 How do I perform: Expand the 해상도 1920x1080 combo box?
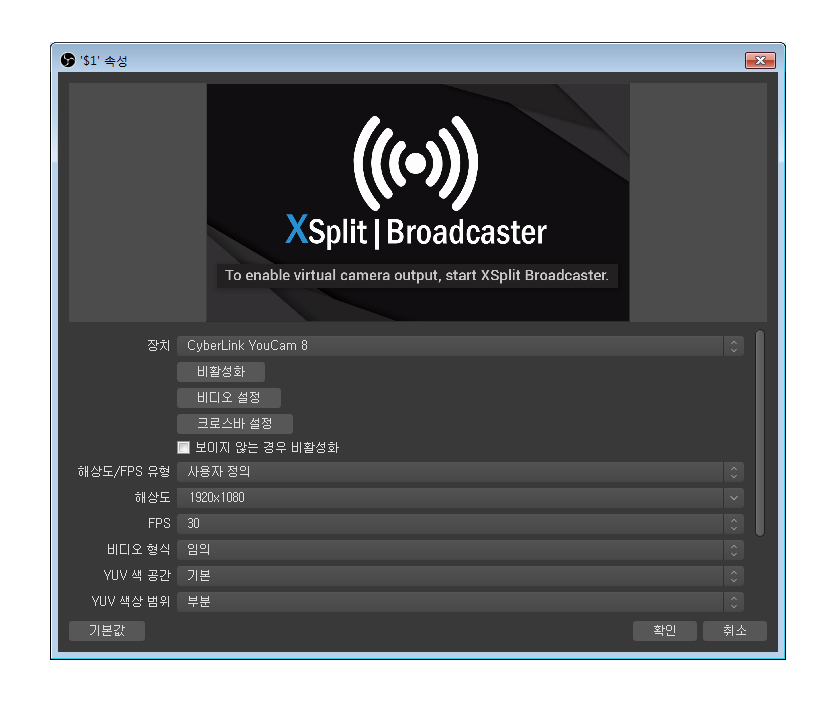point(460,498)
